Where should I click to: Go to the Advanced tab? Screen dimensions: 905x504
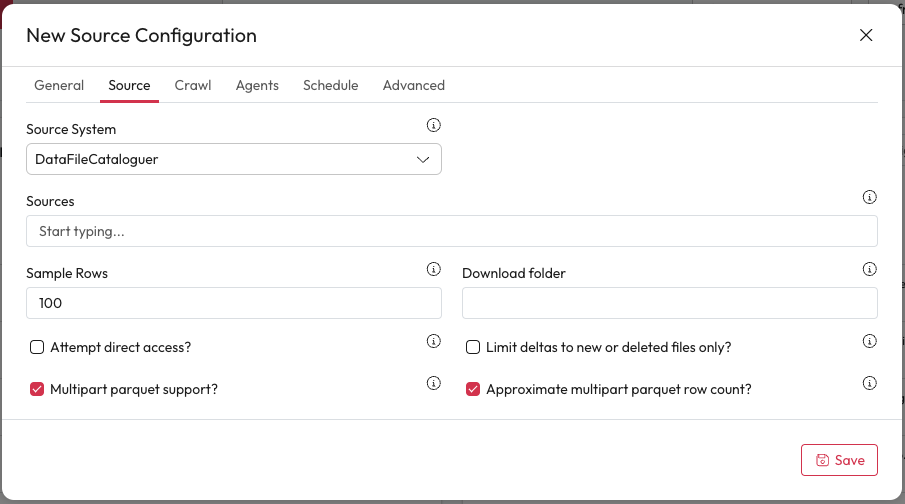click(x=413, y=85)
